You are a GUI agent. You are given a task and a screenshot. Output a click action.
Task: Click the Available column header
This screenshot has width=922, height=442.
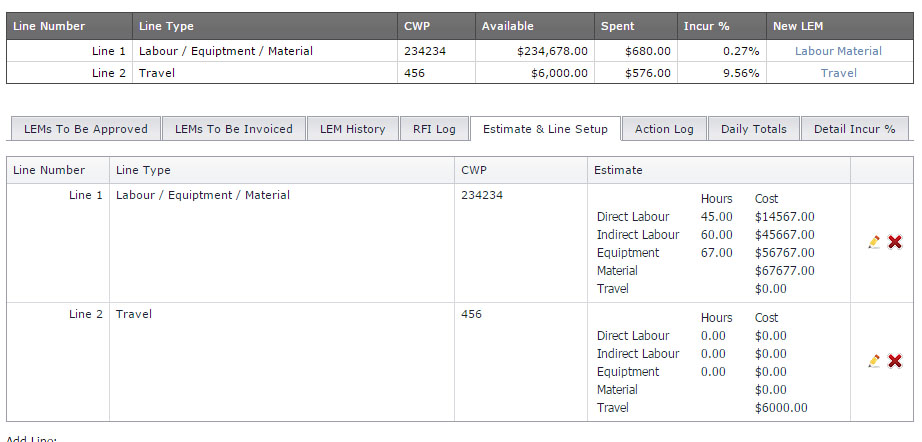click(508, 26)
